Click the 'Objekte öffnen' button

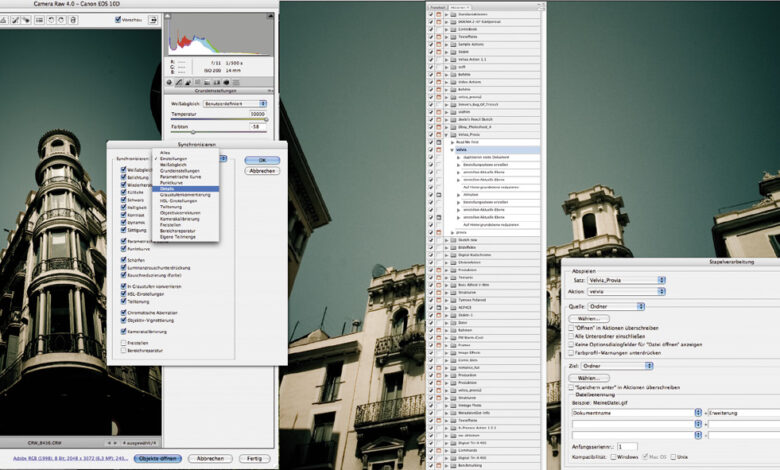(x=159, y=458)
